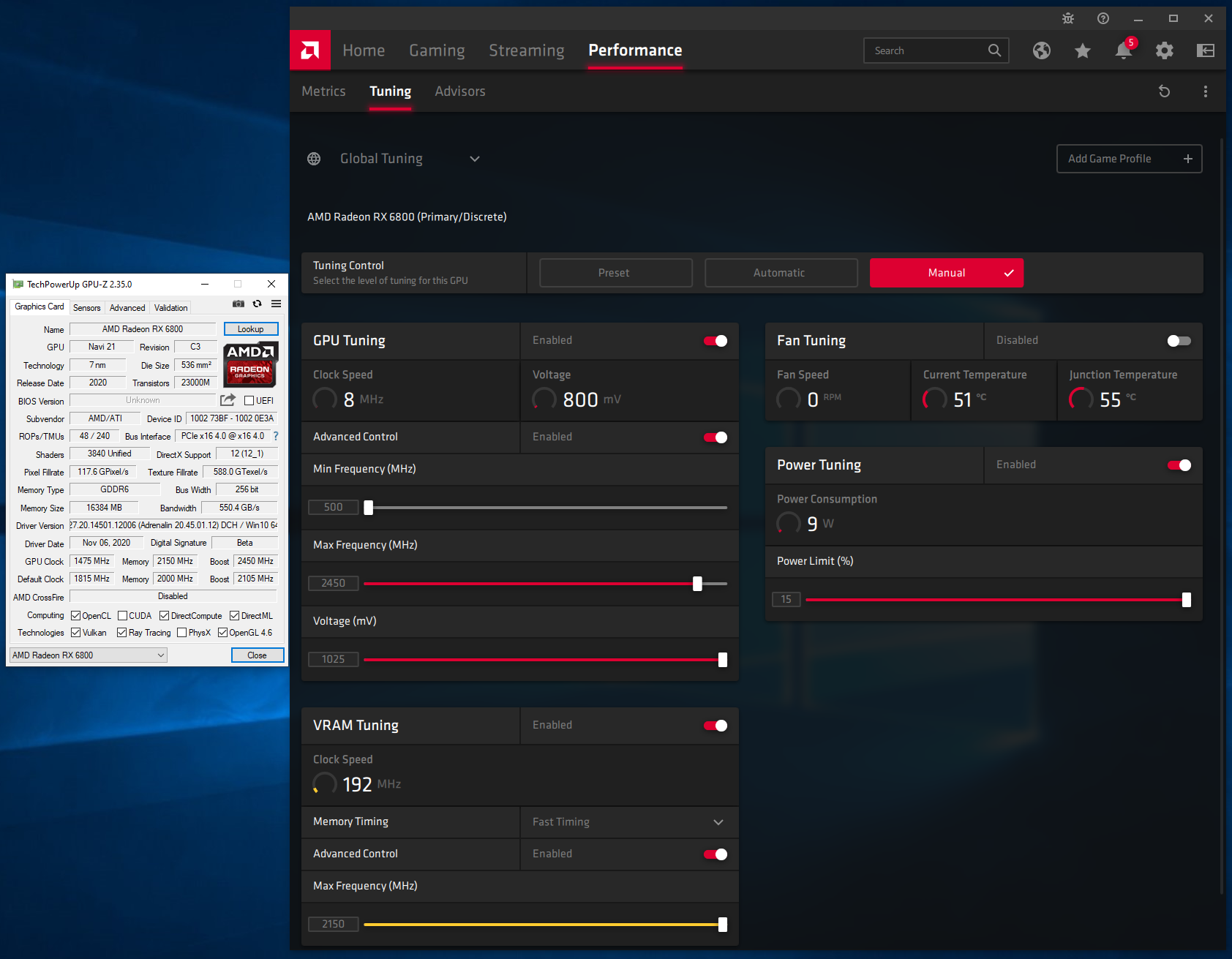
Task: Toggle the PhysX checkbox in GPU-Z
Action: tap(182, 633)
